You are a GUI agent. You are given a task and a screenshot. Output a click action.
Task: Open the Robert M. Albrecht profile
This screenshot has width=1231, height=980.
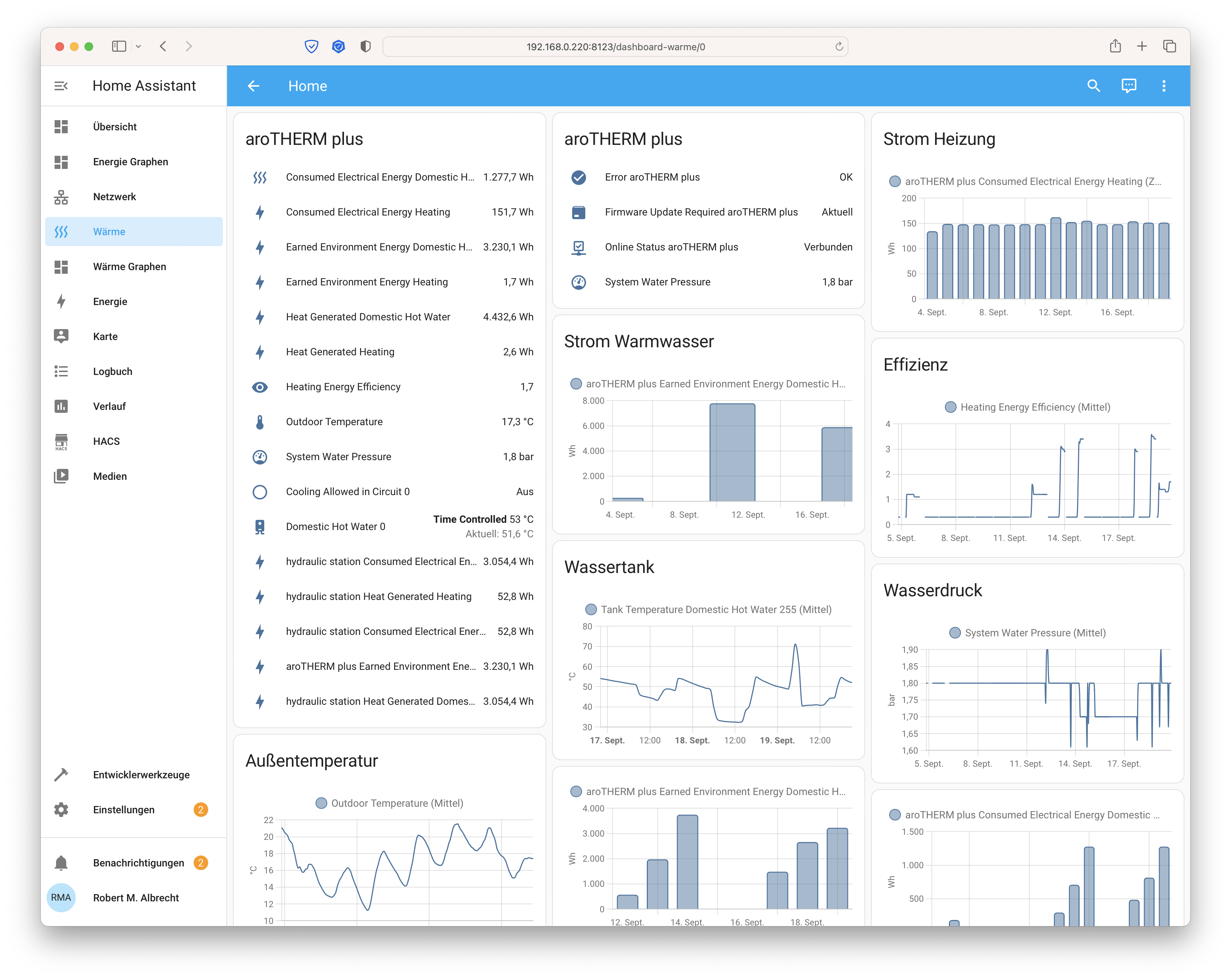(136, 898)
